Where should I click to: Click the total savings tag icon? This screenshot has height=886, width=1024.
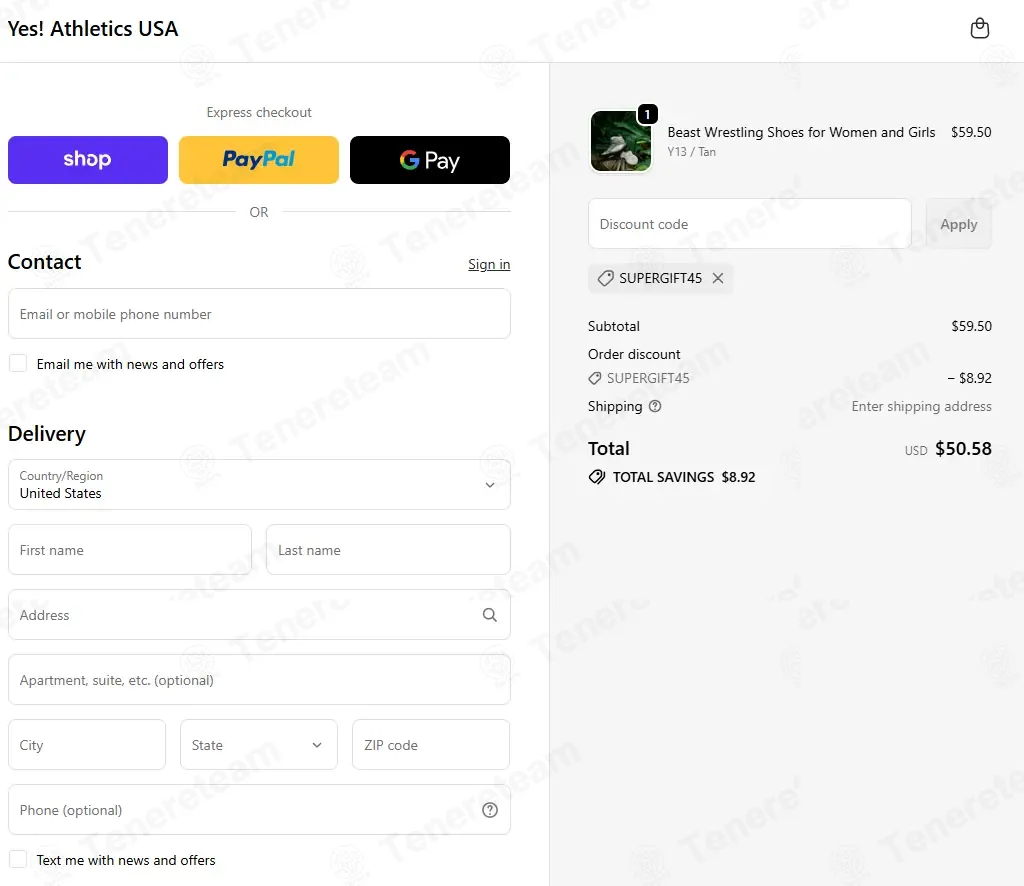(x=596, y=477)
